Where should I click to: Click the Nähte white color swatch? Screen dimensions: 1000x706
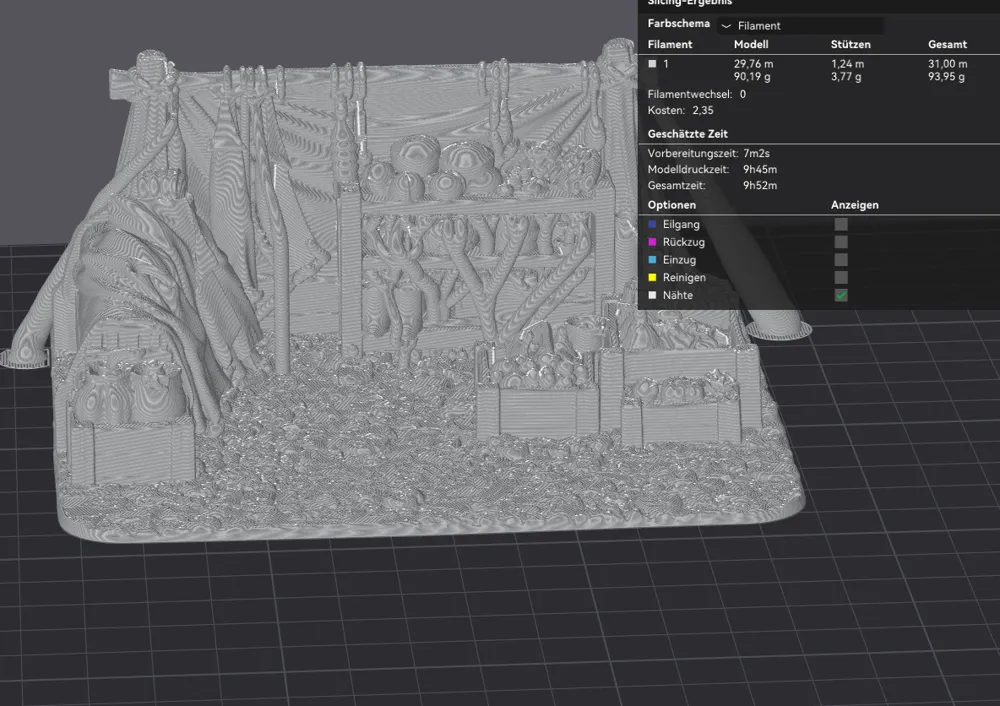click(x=652, y=295)
